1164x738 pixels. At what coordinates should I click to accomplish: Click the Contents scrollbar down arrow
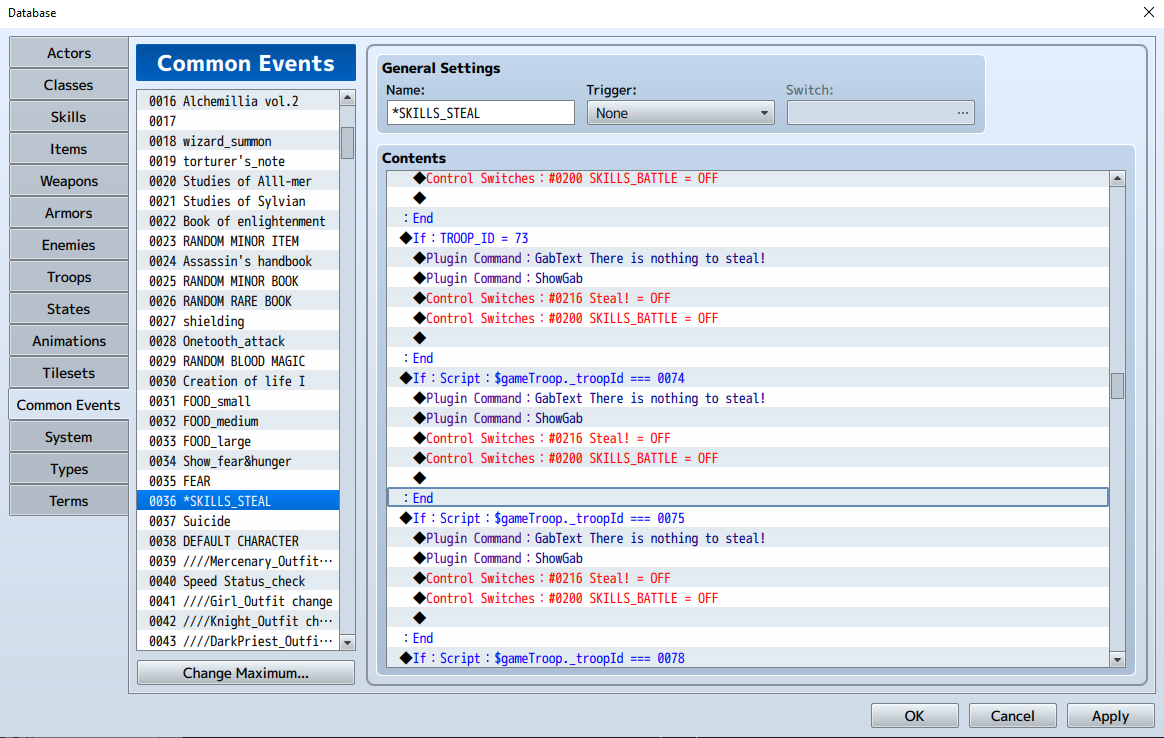[x=1117, y=658]
